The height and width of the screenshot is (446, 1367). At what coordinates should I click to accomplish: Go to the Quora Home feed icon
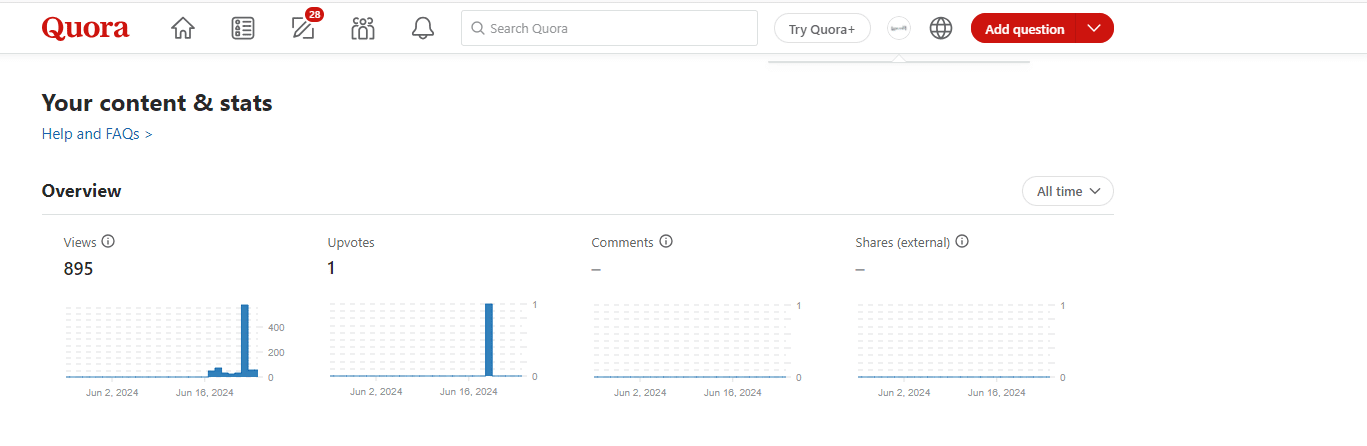[x=183, y=29]
